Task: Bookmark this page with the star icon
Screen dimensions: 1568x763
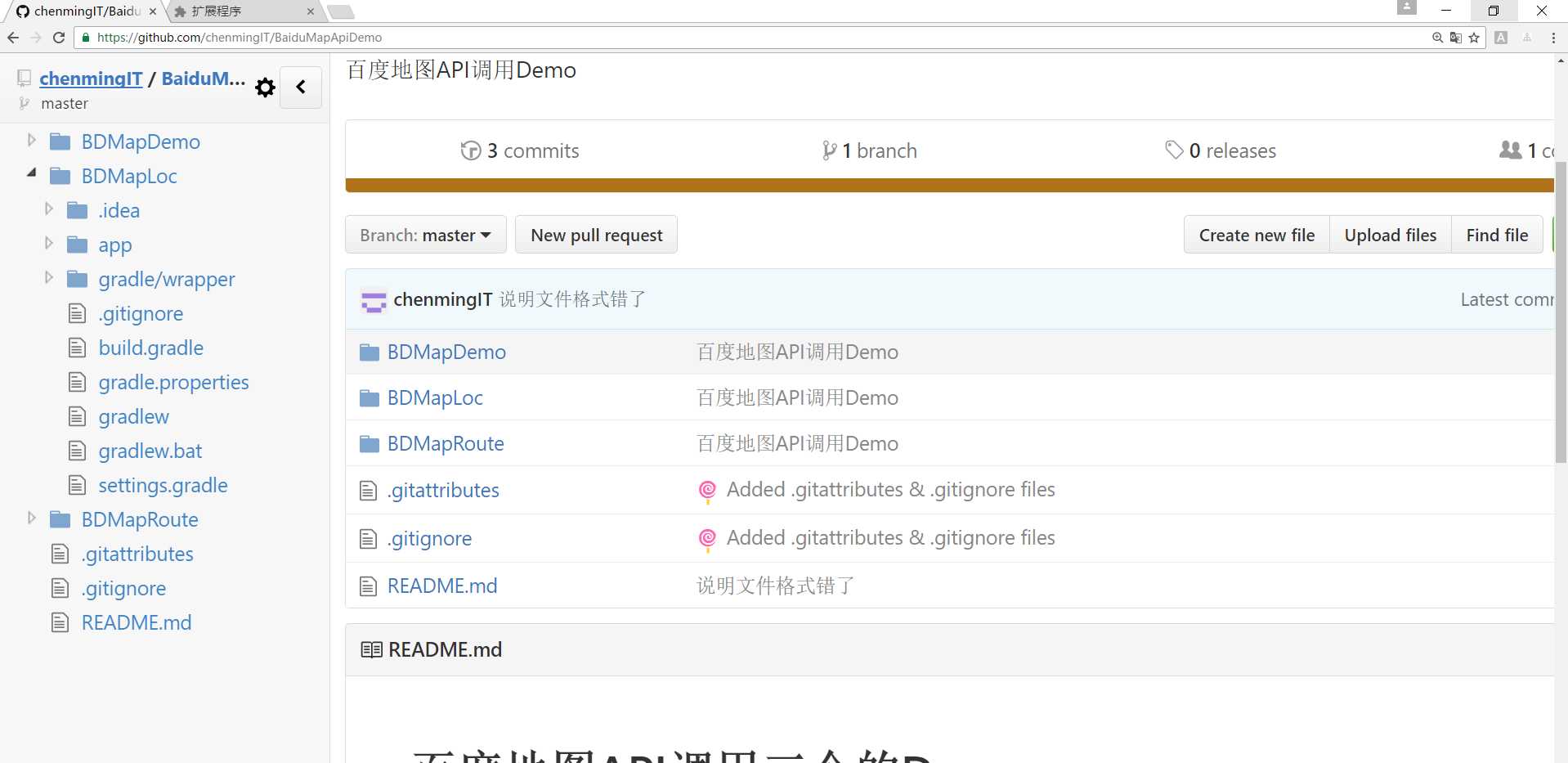Action: point(1474,38)
